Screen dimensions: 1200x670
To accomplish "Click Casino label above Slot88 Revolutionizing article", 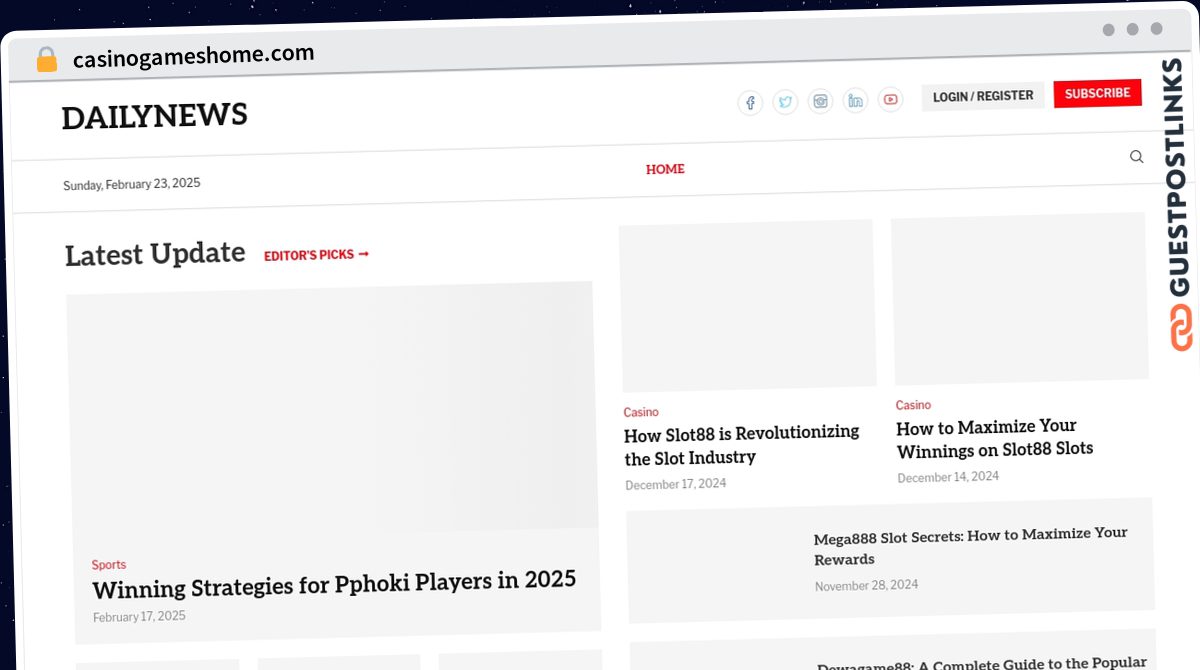I will [641, 412].
